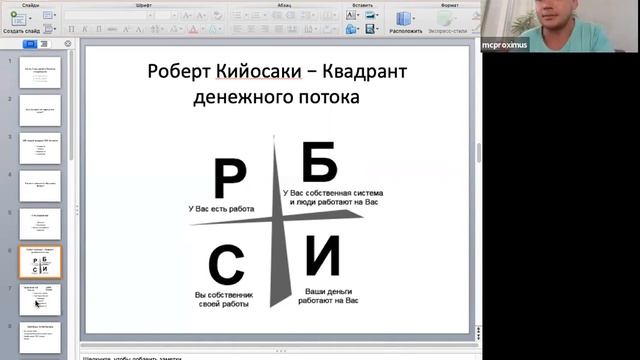
Task: Decrease the paragraph indent
Action: pos(277,16)
